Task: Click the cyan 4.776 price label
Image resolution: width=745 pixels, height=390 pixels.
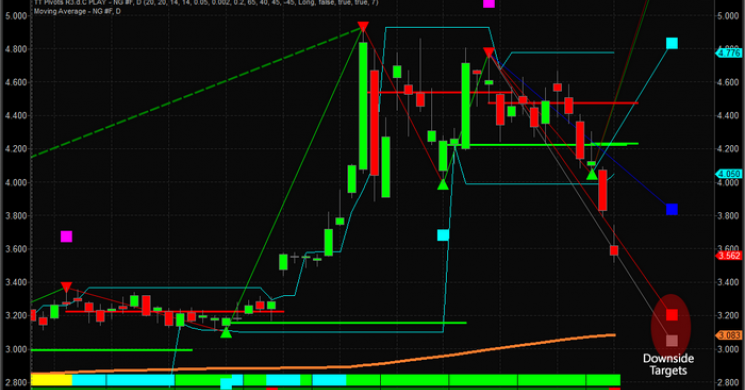Action: pyautogui.click(x=728, y=53)
